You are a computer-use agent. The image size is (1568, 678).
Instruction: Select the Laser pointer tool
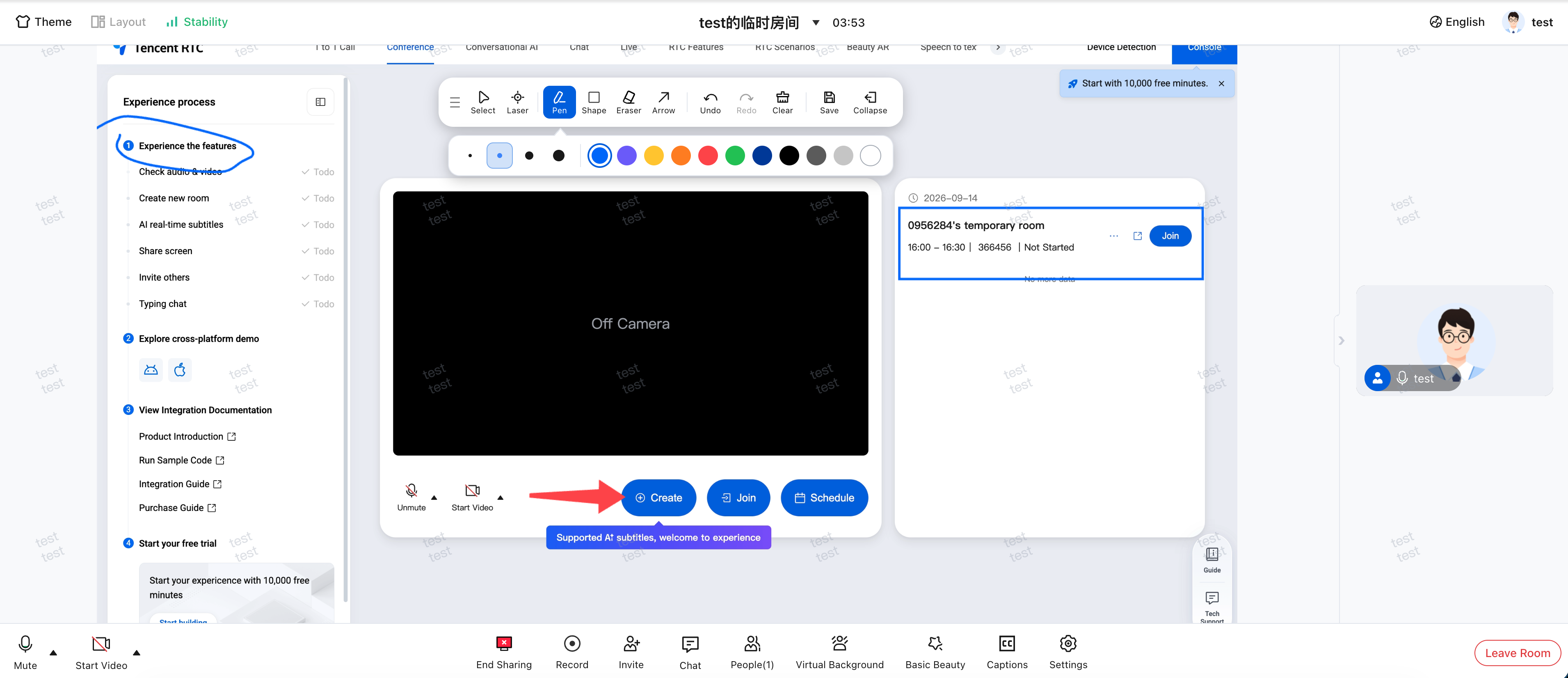517,102
